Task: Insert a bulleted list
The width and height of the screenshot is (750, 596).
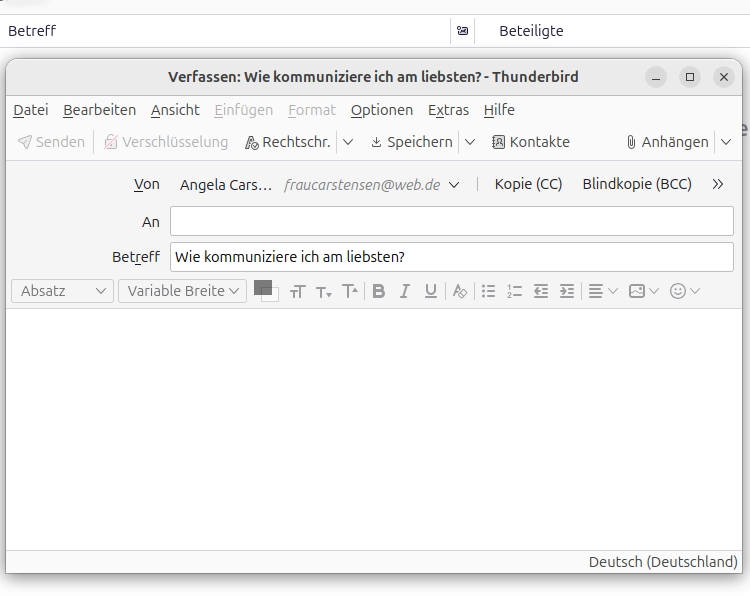Action: tap(488, 291)
